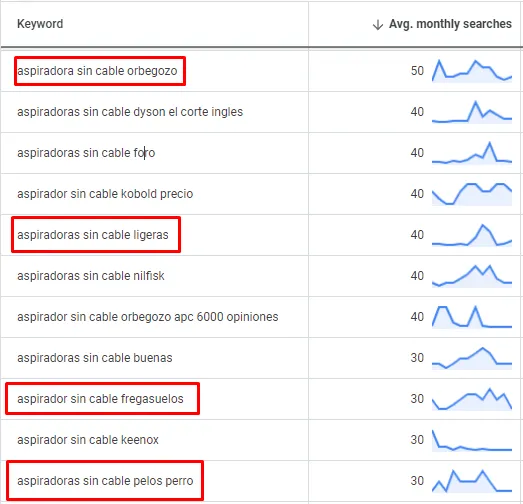Screen dimensions: 523x504
Task: Select keyword aspiradoras sin cable pelos perro
Action: 105,481
